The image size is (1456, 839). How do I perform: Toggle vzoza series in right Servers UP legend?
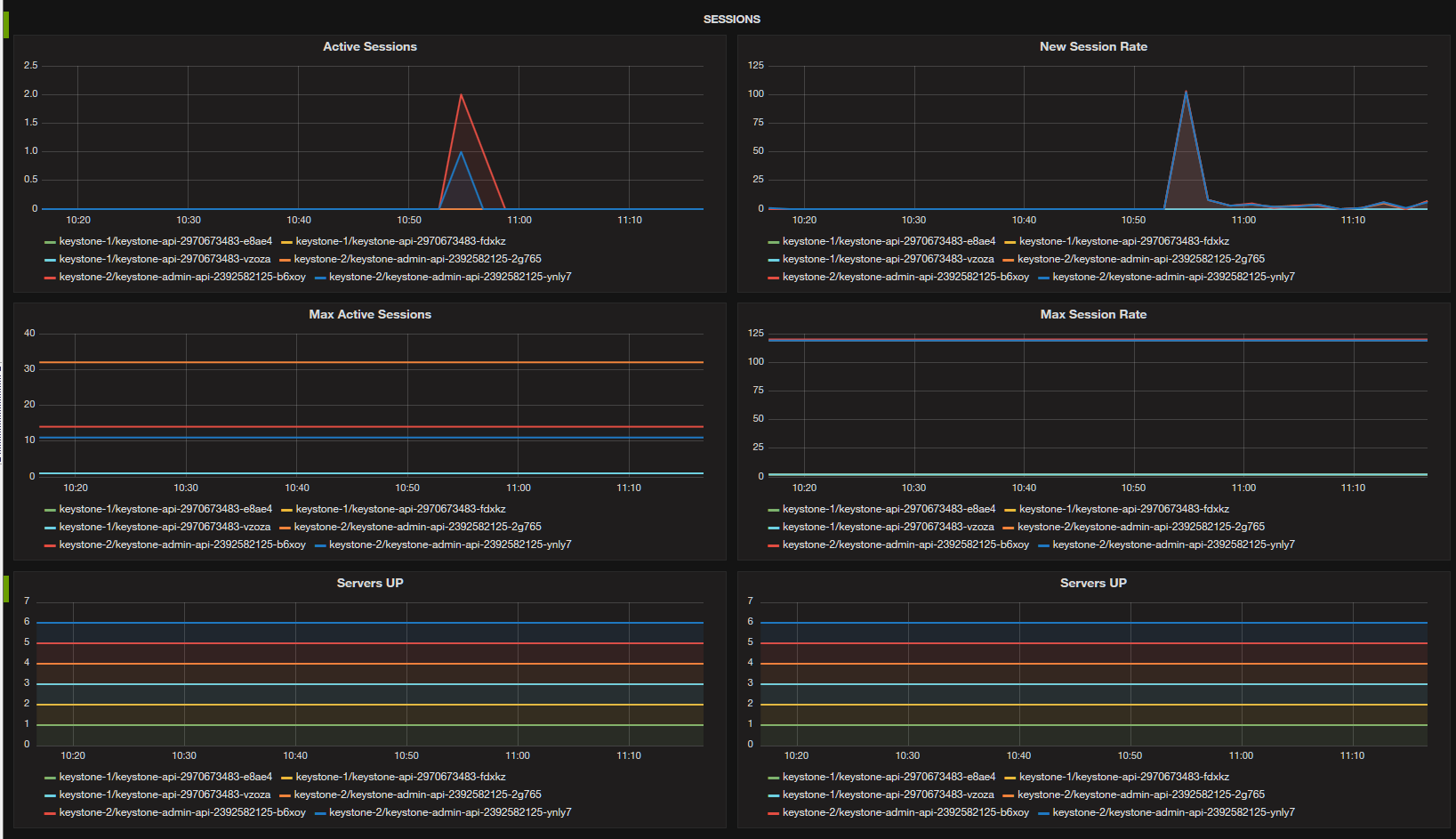click(x=888, y=795)
